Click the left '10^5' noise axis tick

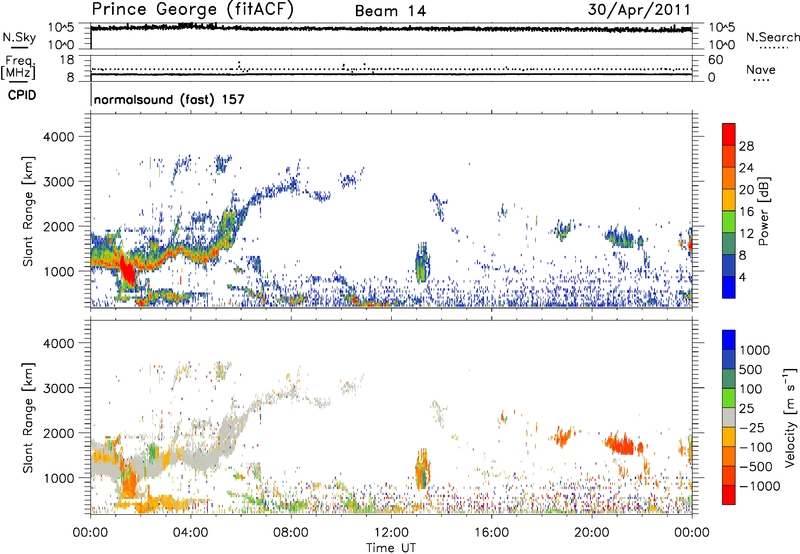click(62, 28)
